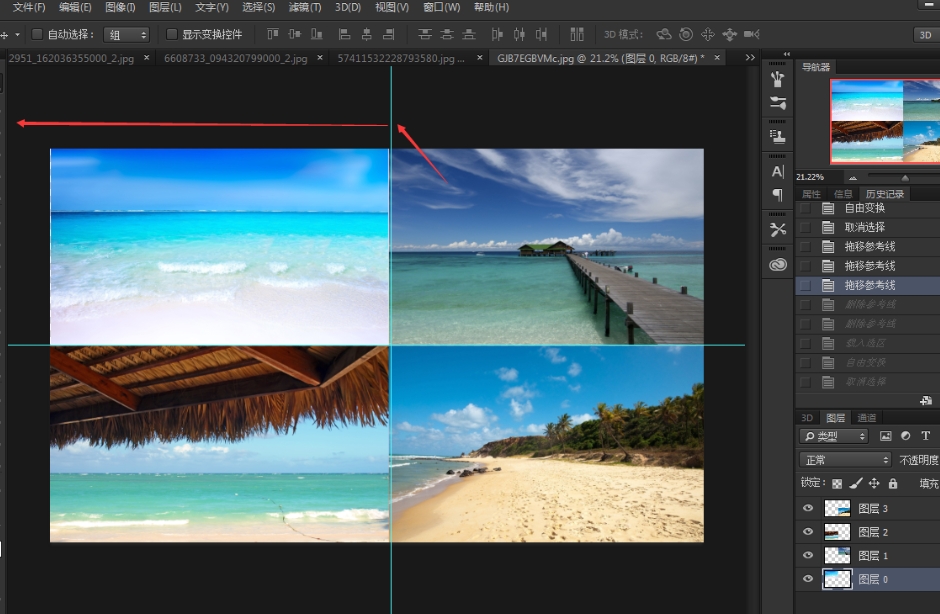Open the Paragraph panel icon
The height and width of the screenshot is (614, 940).
coord(778,195)
